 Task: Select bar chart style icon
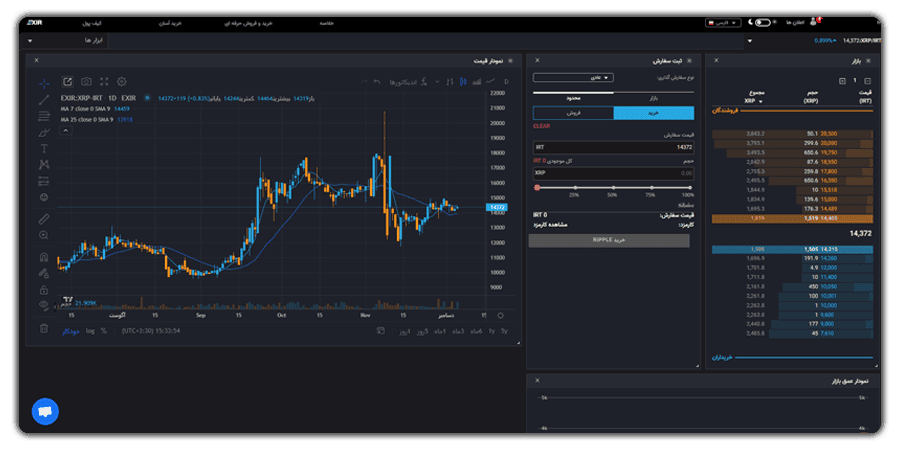[450, 82]
